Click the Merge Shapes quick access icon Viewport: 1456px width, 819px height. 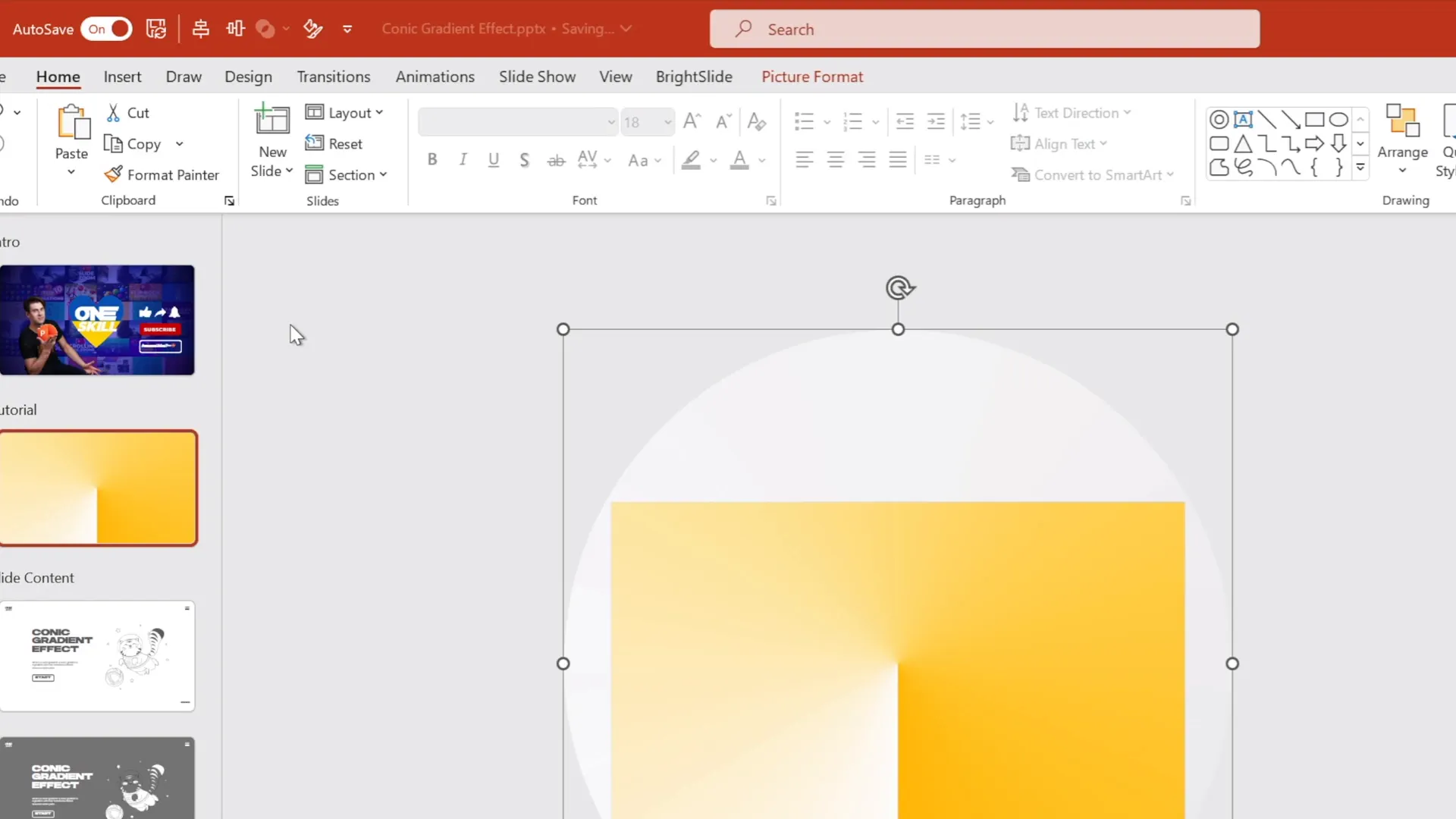coord(265,29)
